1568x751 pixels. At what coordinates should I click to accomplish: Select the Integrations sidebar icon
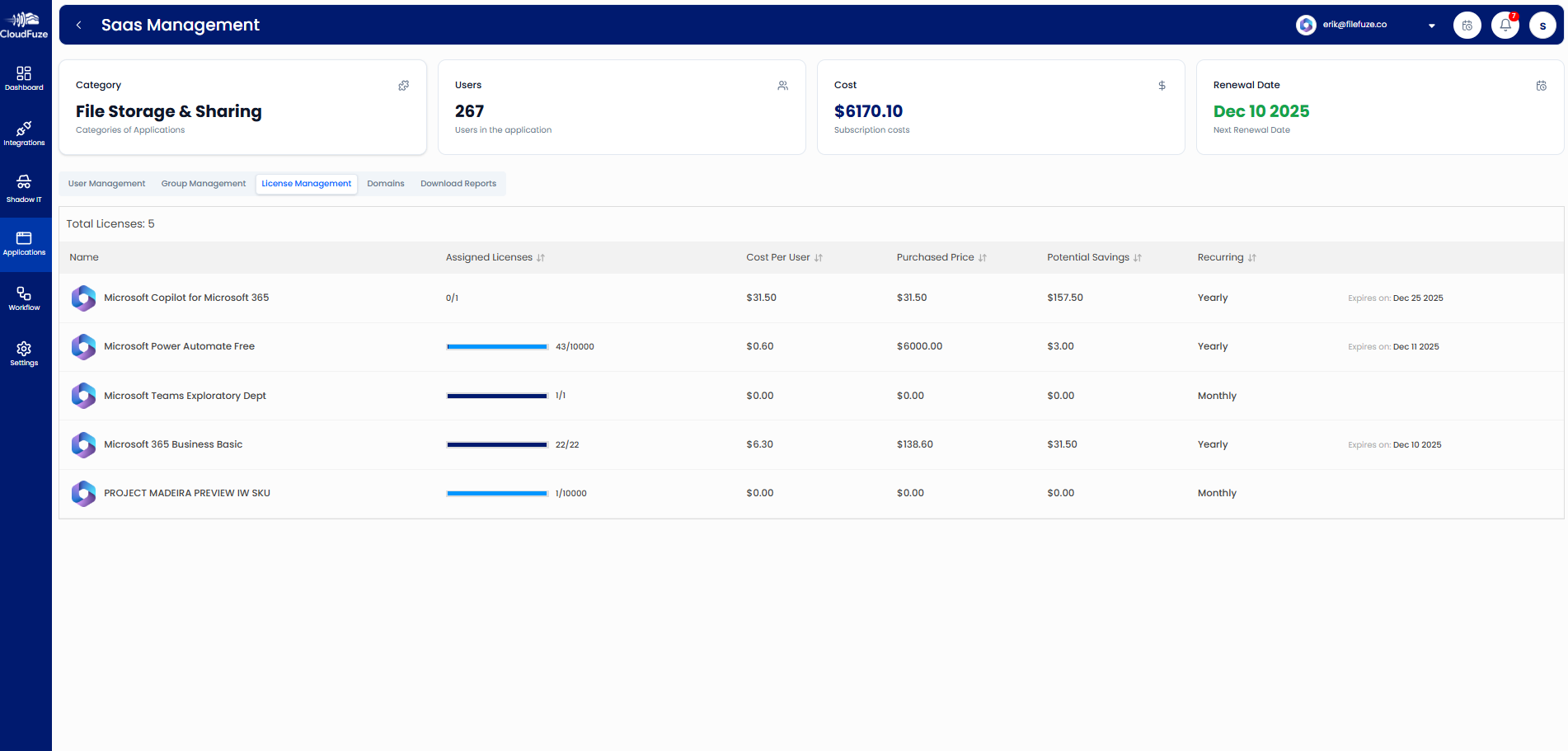pyautogui.click(x=24, y=132)
